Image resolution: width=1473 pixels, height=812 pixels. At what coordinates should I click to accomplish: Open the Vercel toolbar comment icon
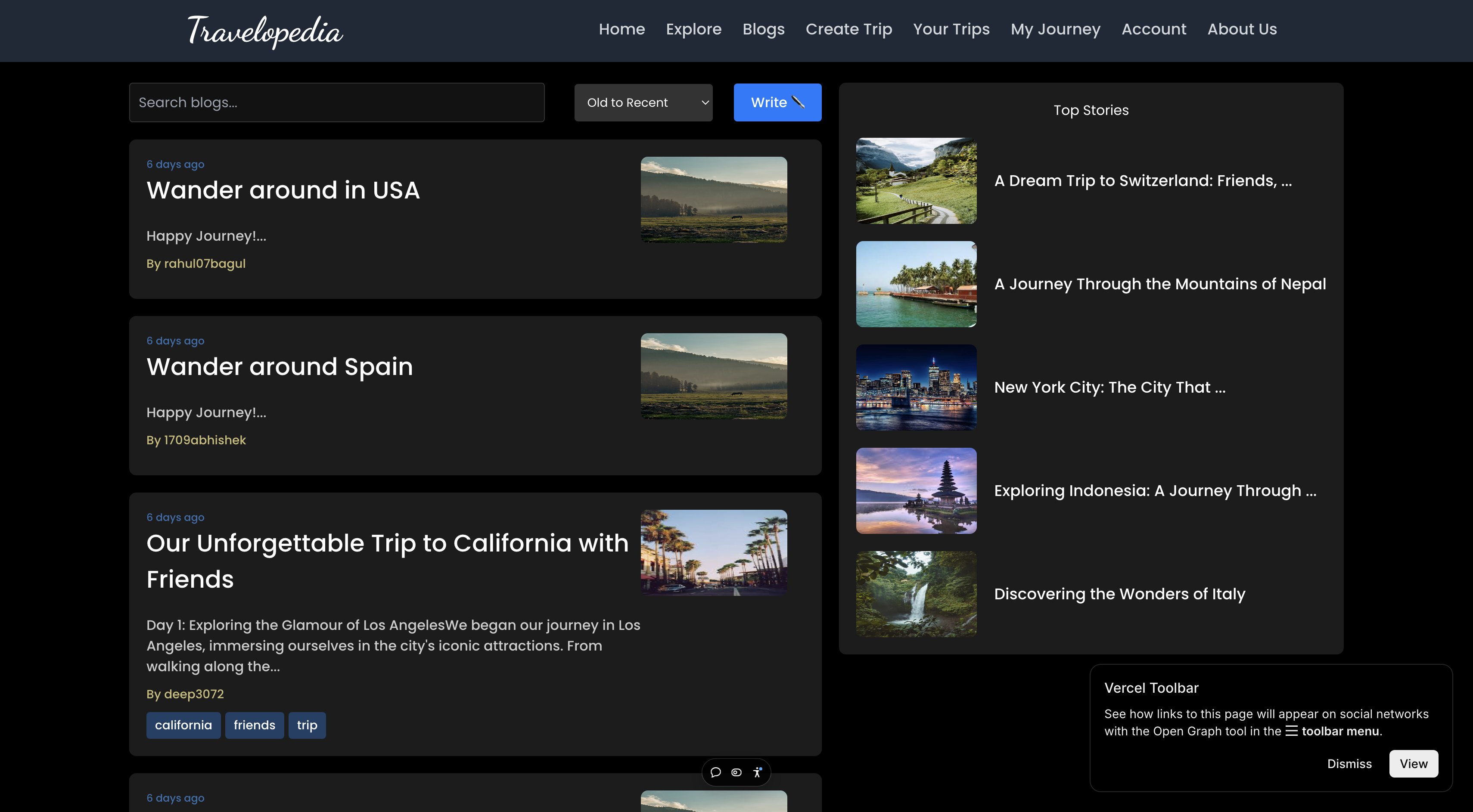715,772
